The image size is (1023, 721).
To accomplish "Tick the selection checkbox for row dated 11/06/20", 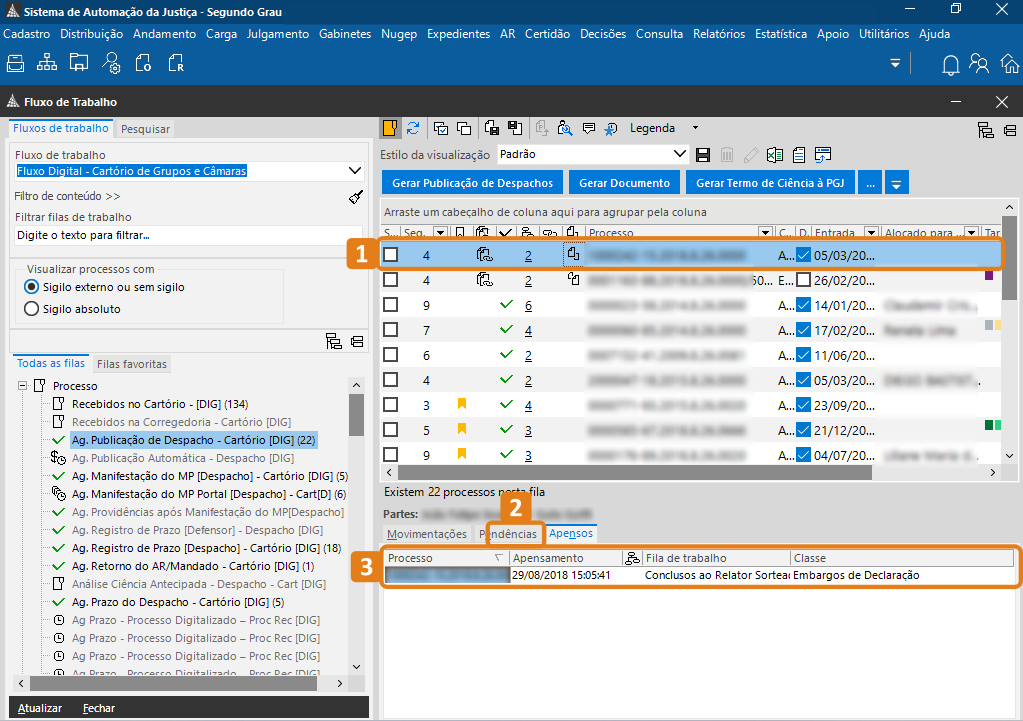I will tap(391, 355).
